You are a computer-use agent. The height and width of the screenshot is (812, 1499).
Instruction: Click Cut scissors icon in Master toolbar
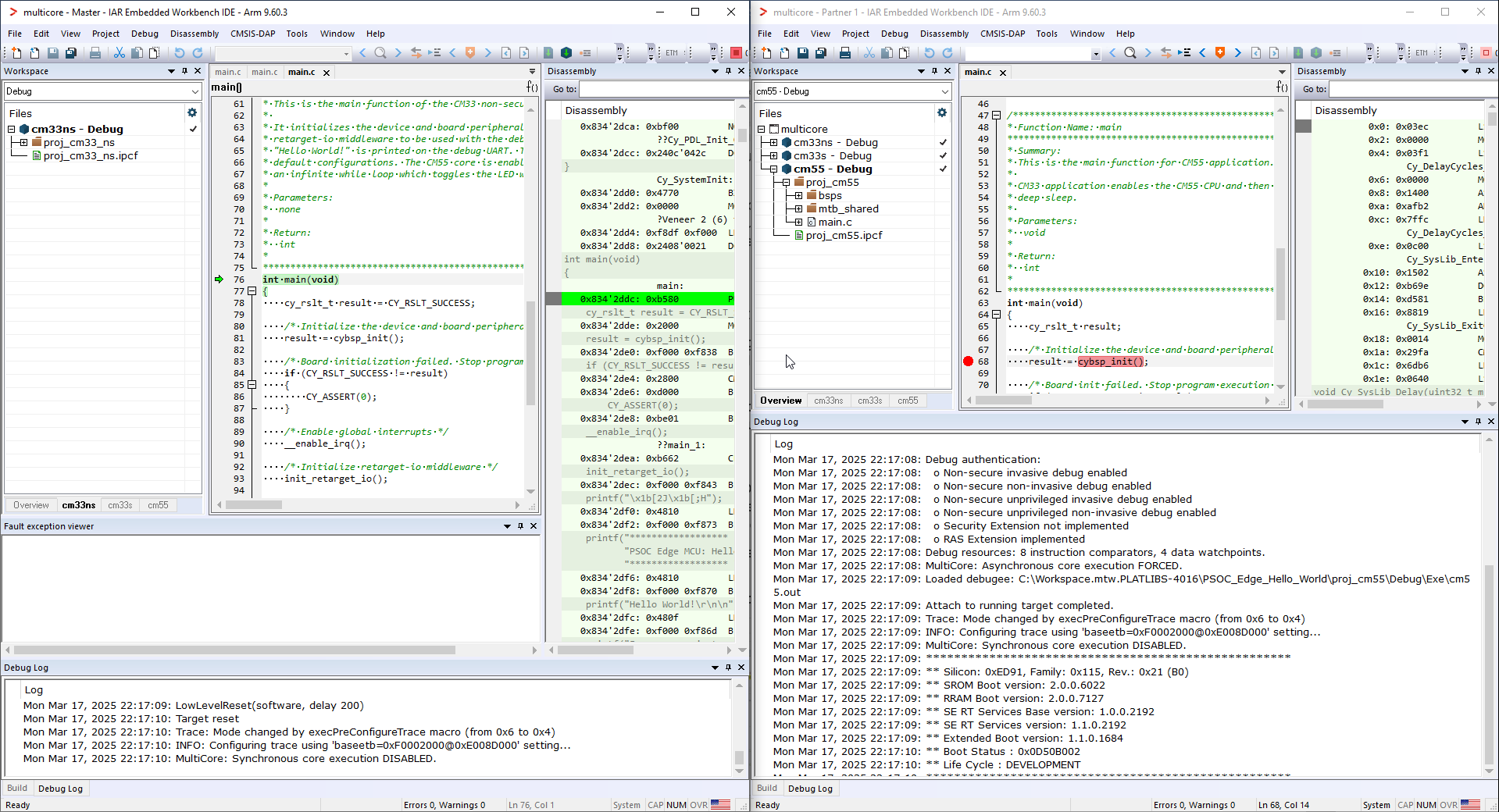pos(119,53)
